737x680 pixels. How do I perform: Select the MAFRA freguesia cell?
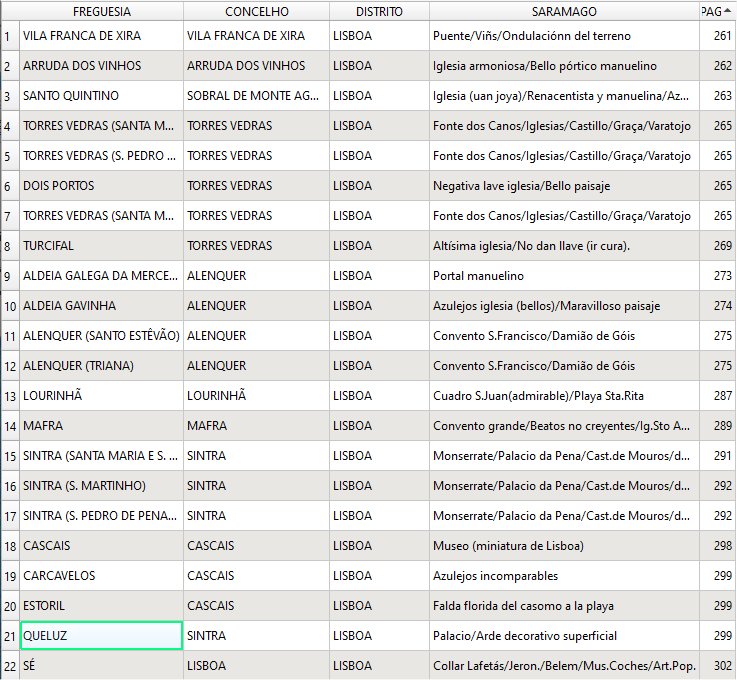[101, 426]
